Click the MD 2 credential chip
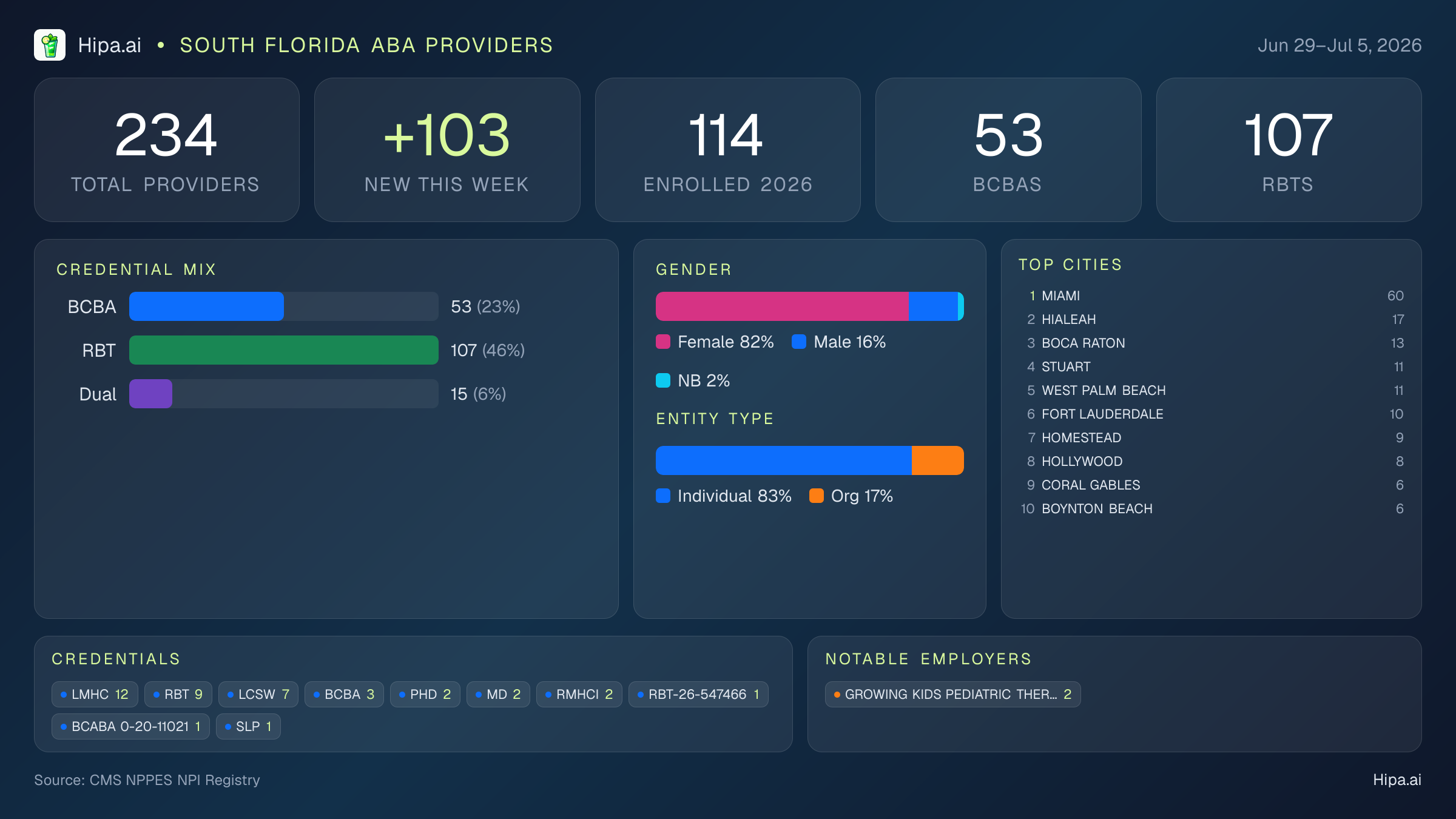Screen dimensions: 1456x819 [x=498, y=694]
